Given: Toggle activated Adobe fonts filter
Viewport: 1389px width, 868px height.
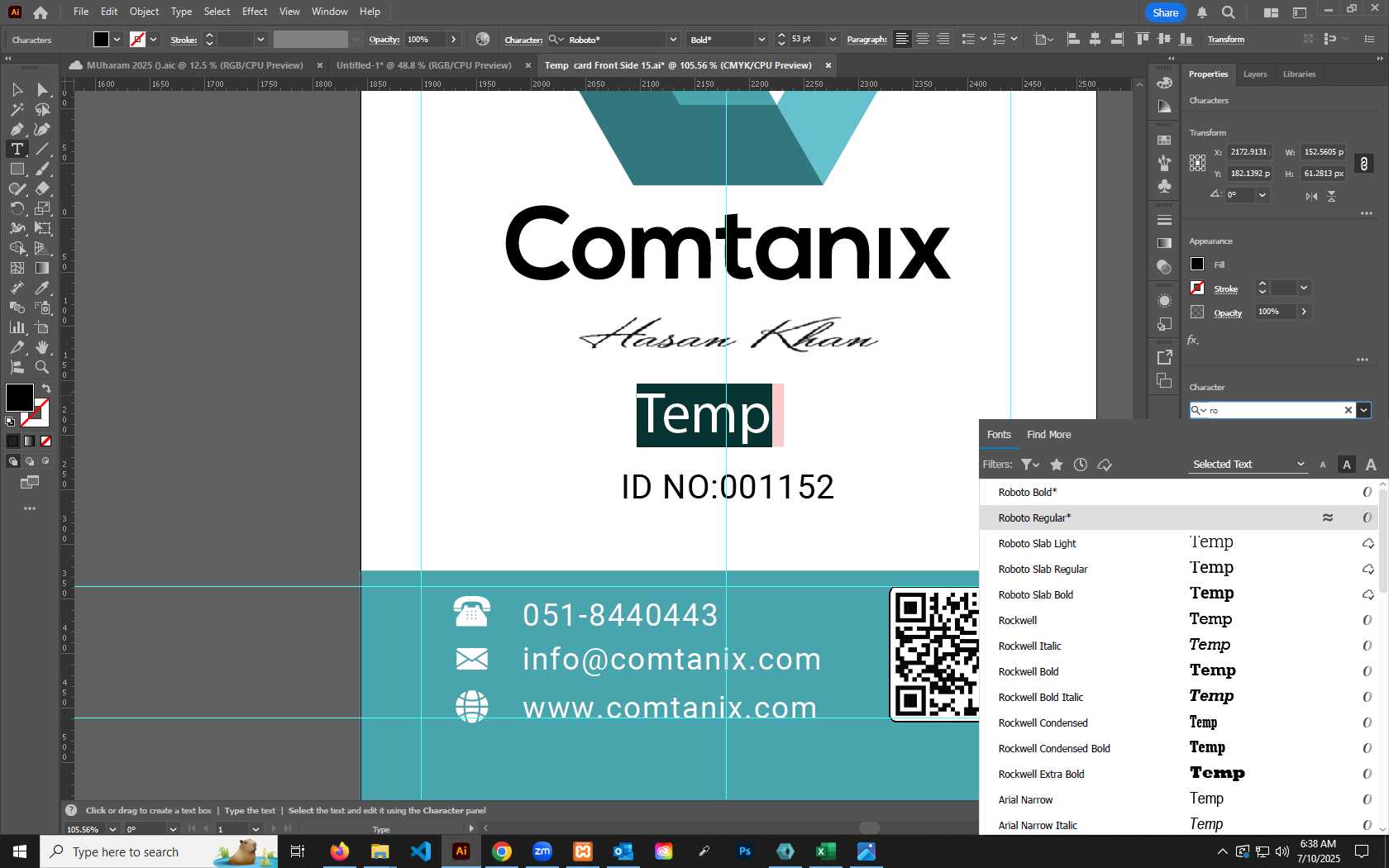Looking at the screenshot, I should (1105, 465).
